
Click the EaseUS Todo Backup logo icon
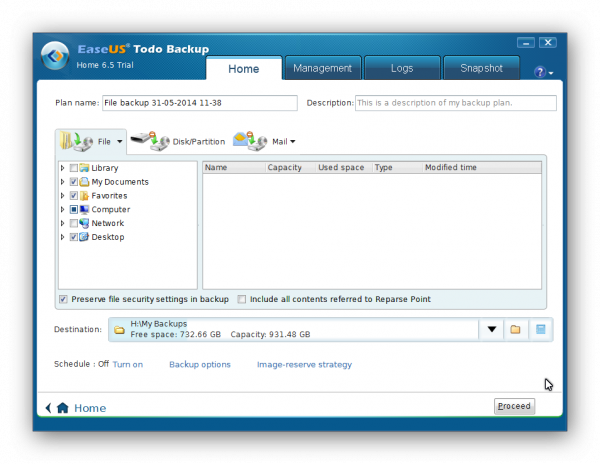55,56
